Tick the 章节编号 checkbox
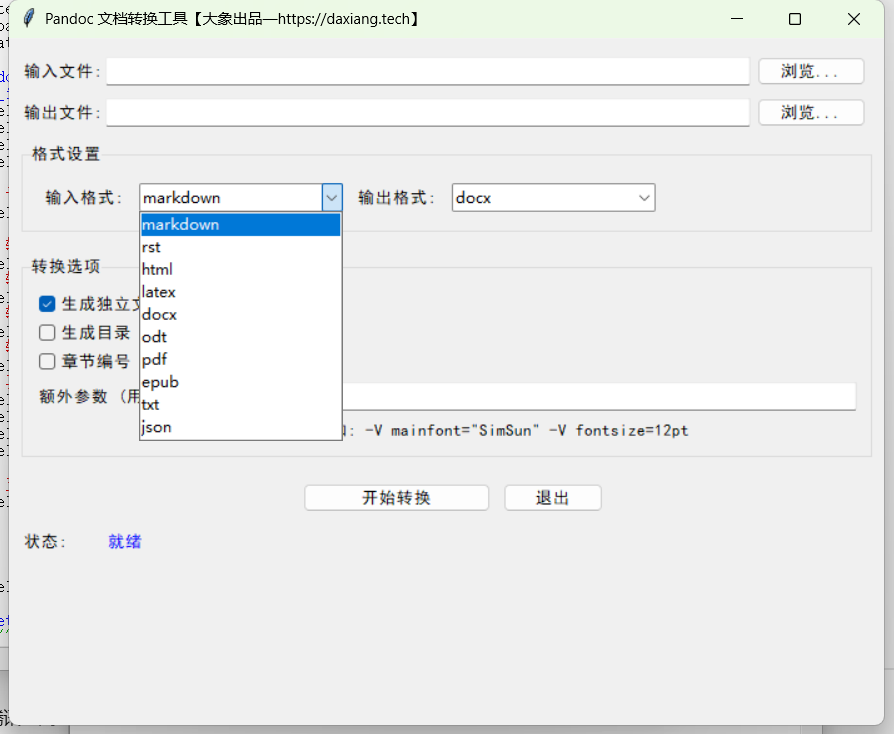The image size is (894, 734). coord(47,361)
